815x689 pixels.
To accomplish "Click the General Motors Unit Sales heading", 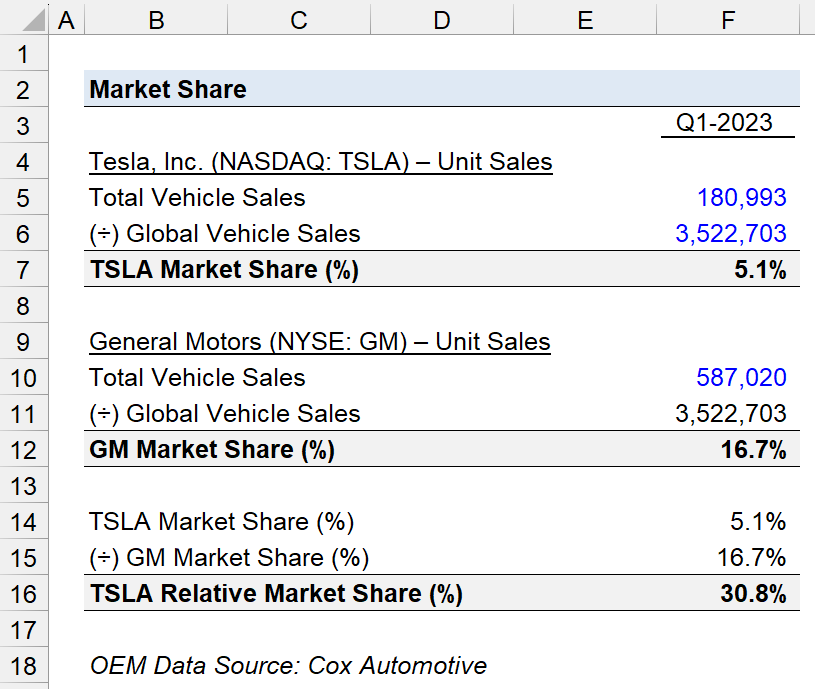I will pyautogui.click(x=320, y=342).
